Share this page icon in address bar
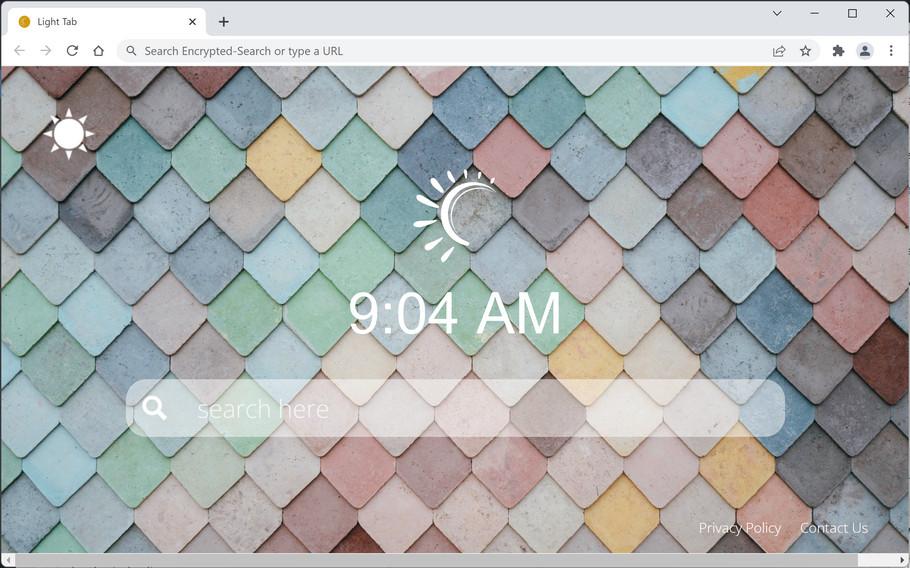 779,51
